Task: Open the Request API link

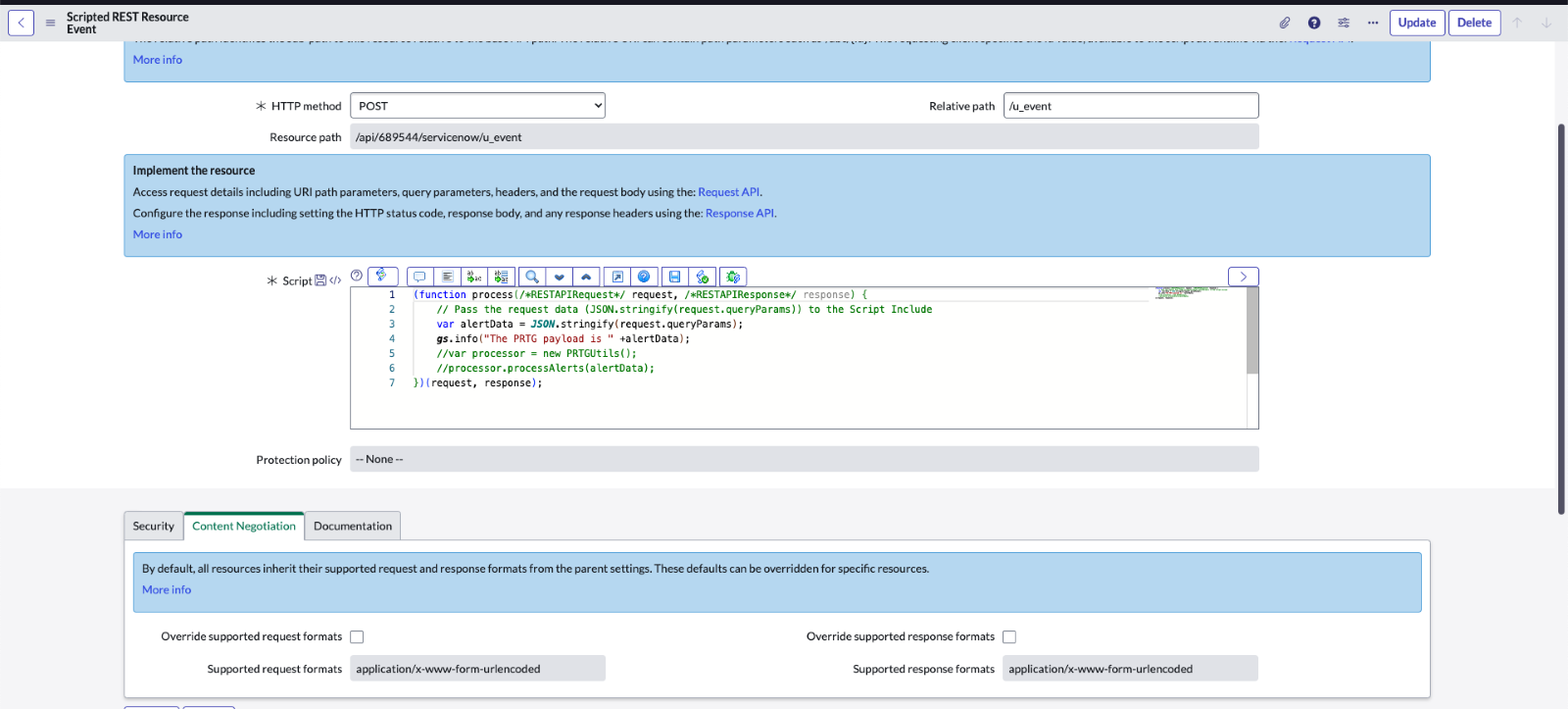Action: [728, 192]
